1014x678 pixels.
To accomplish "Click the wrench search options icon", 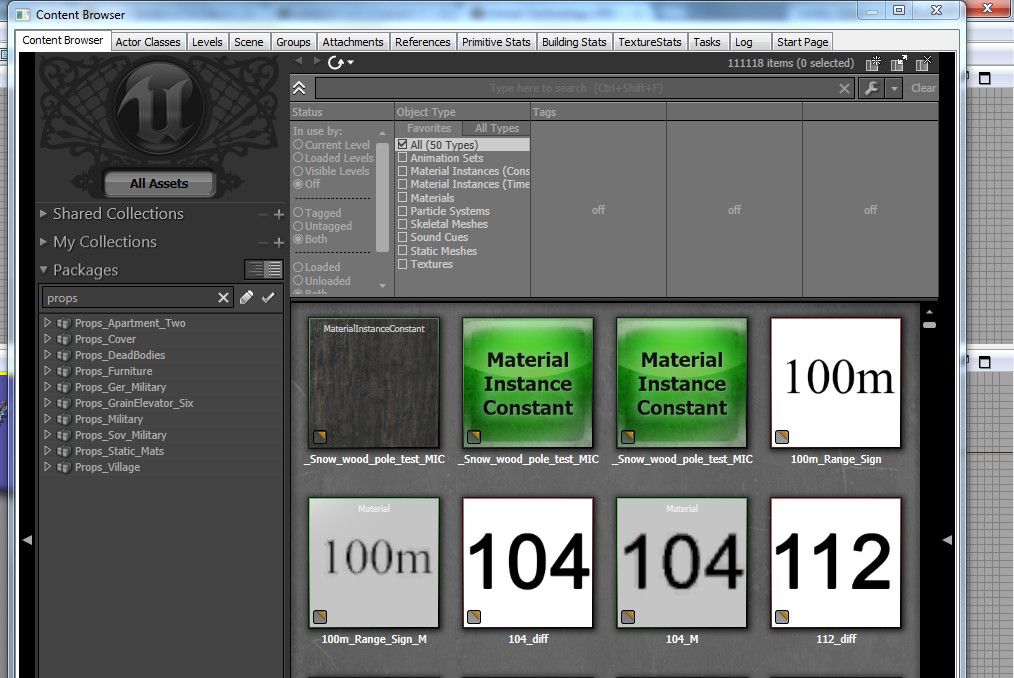I will pyautogui.click(x=871, y=88).
